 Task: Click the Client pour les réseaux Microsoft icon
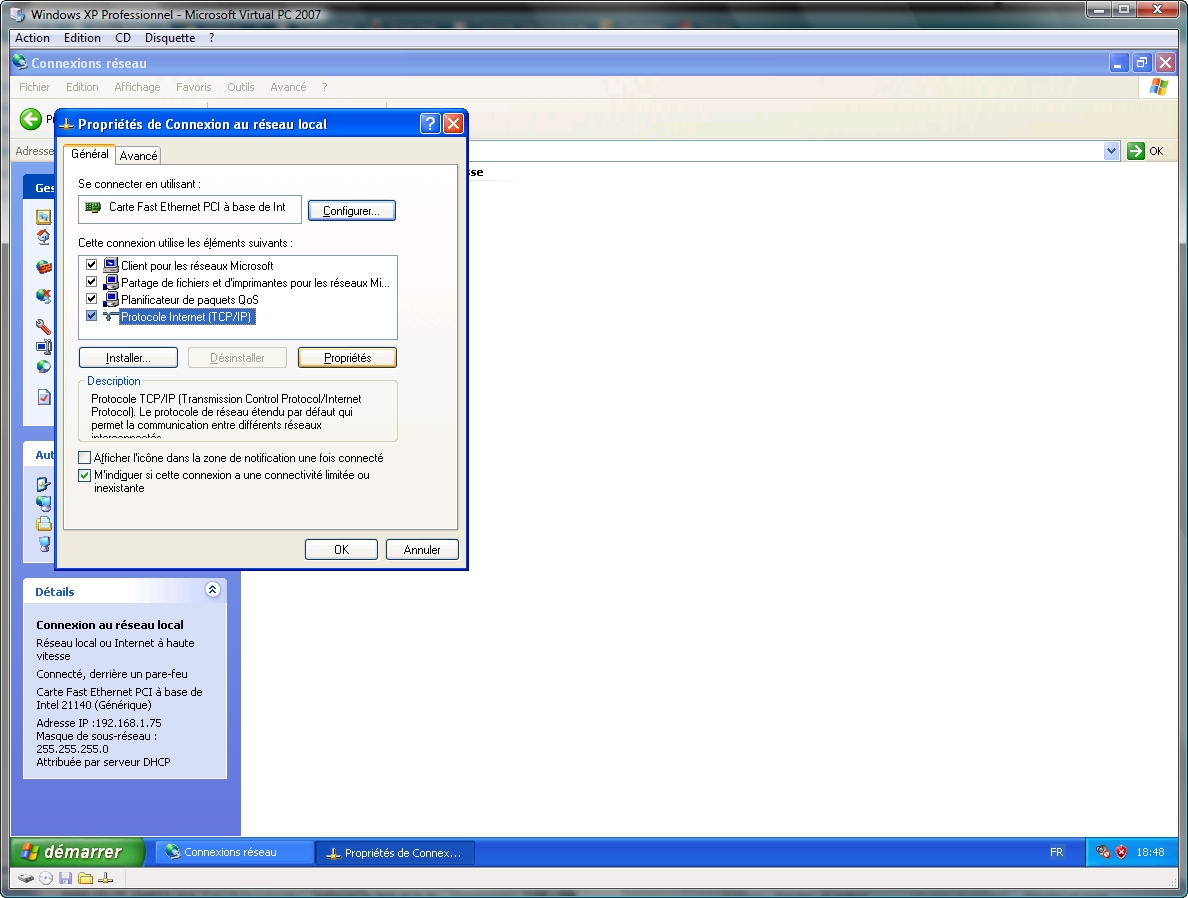(111, 265)
